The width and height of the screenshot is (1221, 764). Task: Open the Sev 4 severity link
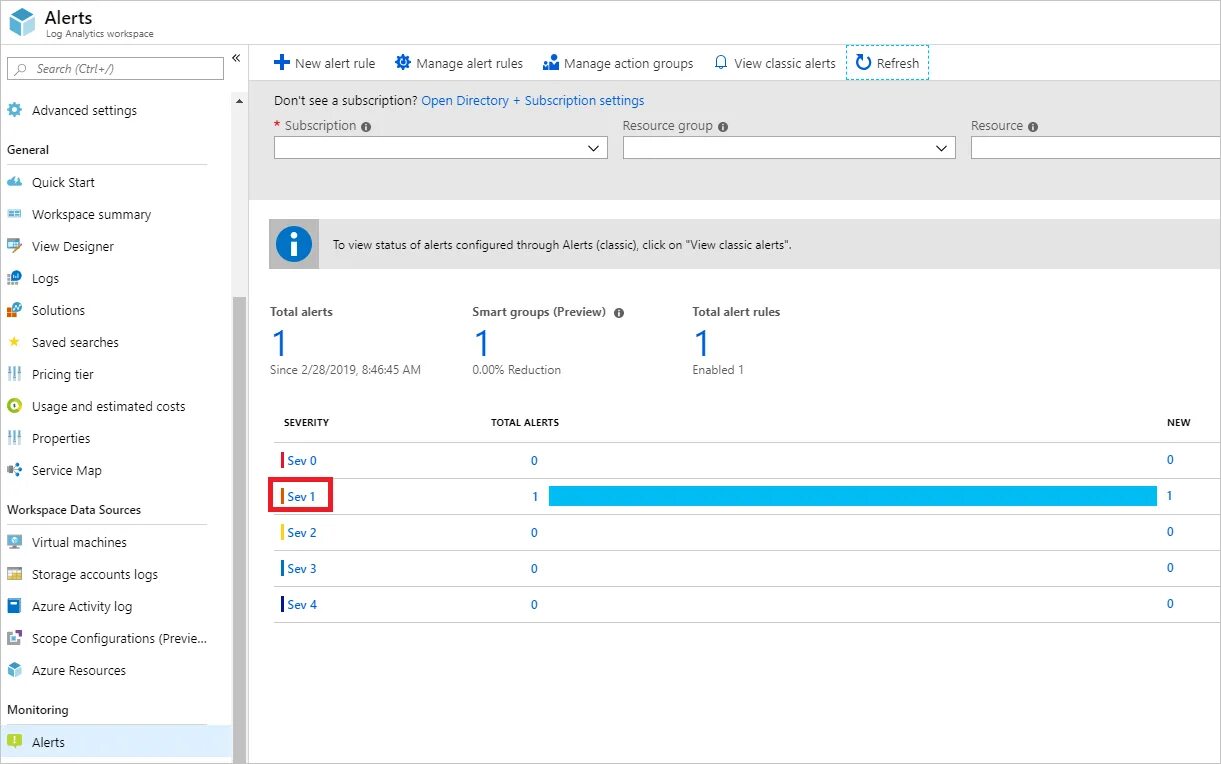(302, 604)
